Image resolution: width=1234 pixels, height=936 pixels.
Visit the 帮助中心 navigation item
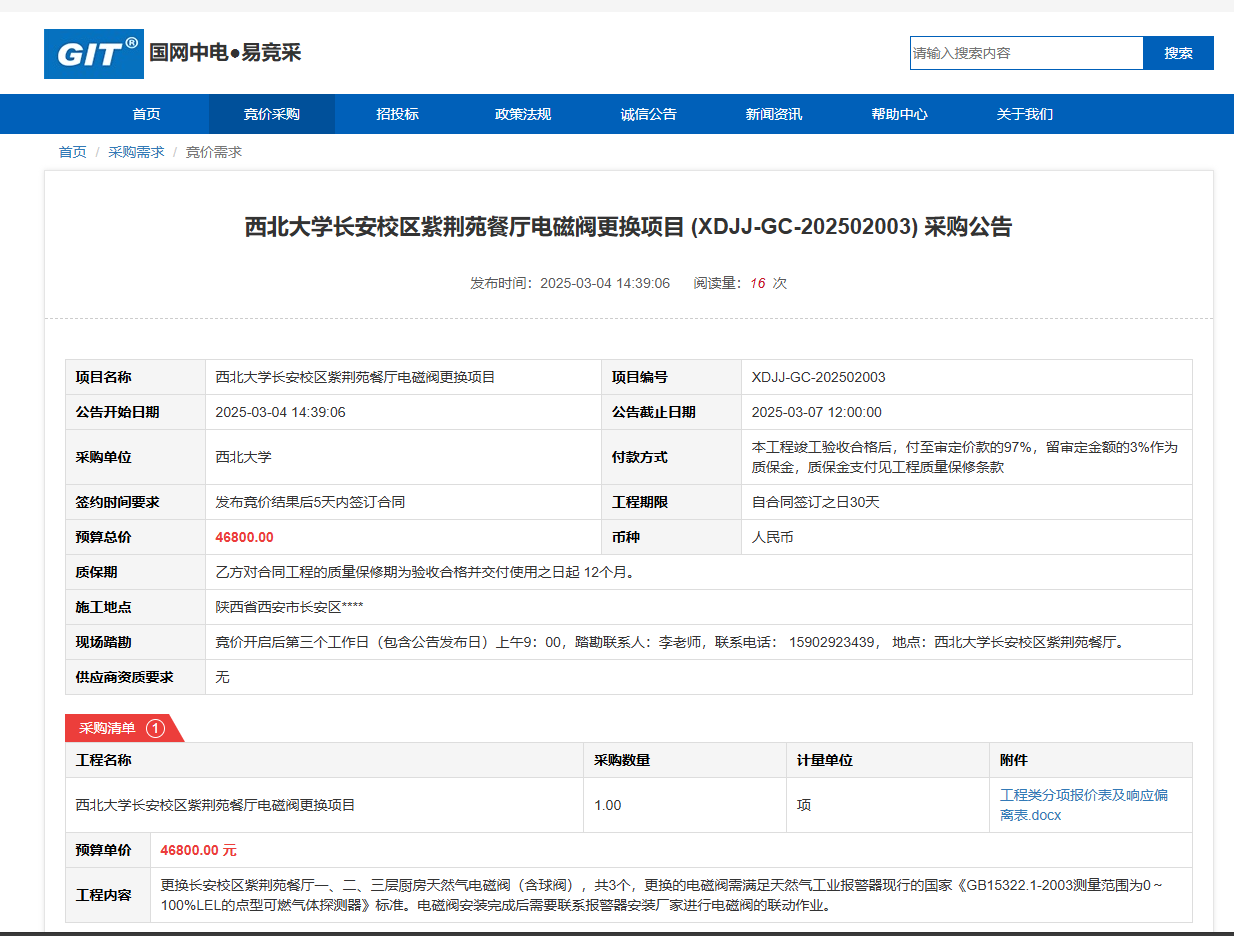pyautogui.click(x=899, y=114)
